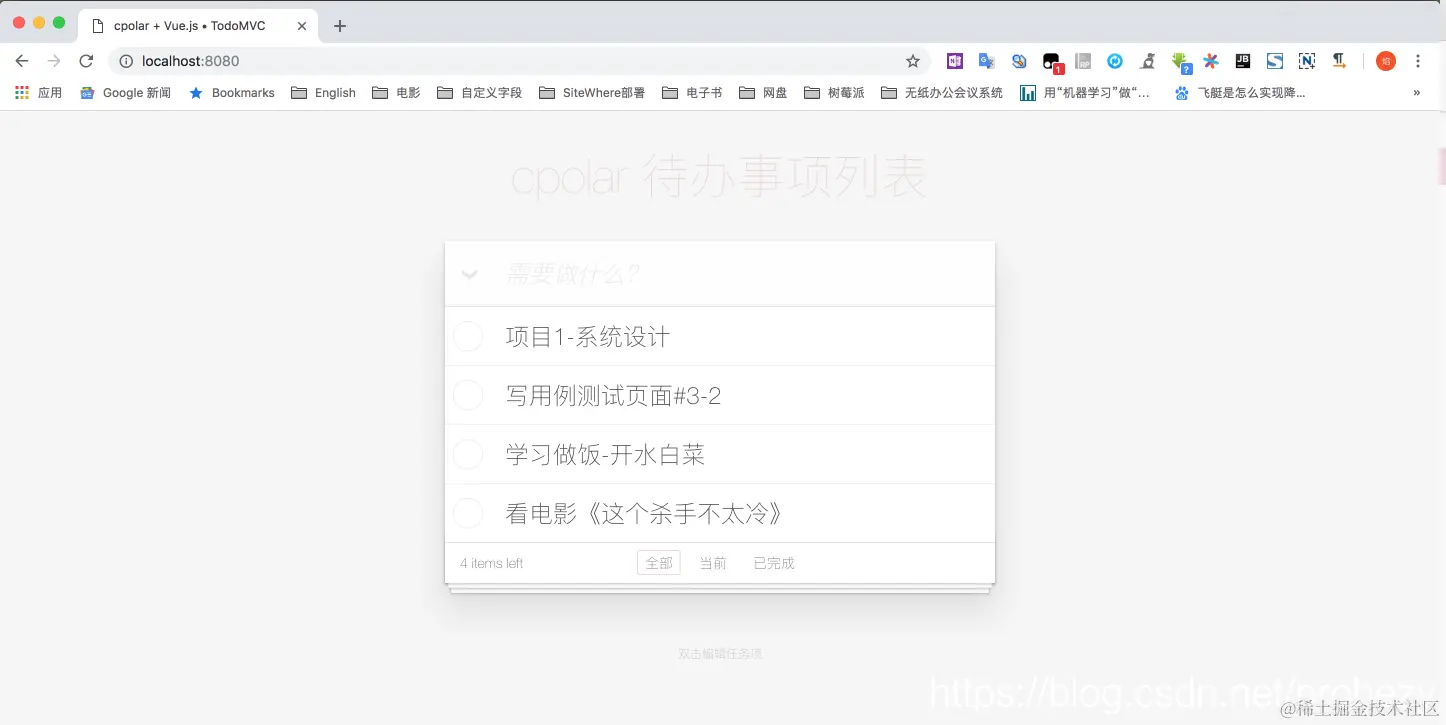
Task: Select the 全部 filter
Action: point(658,563)
